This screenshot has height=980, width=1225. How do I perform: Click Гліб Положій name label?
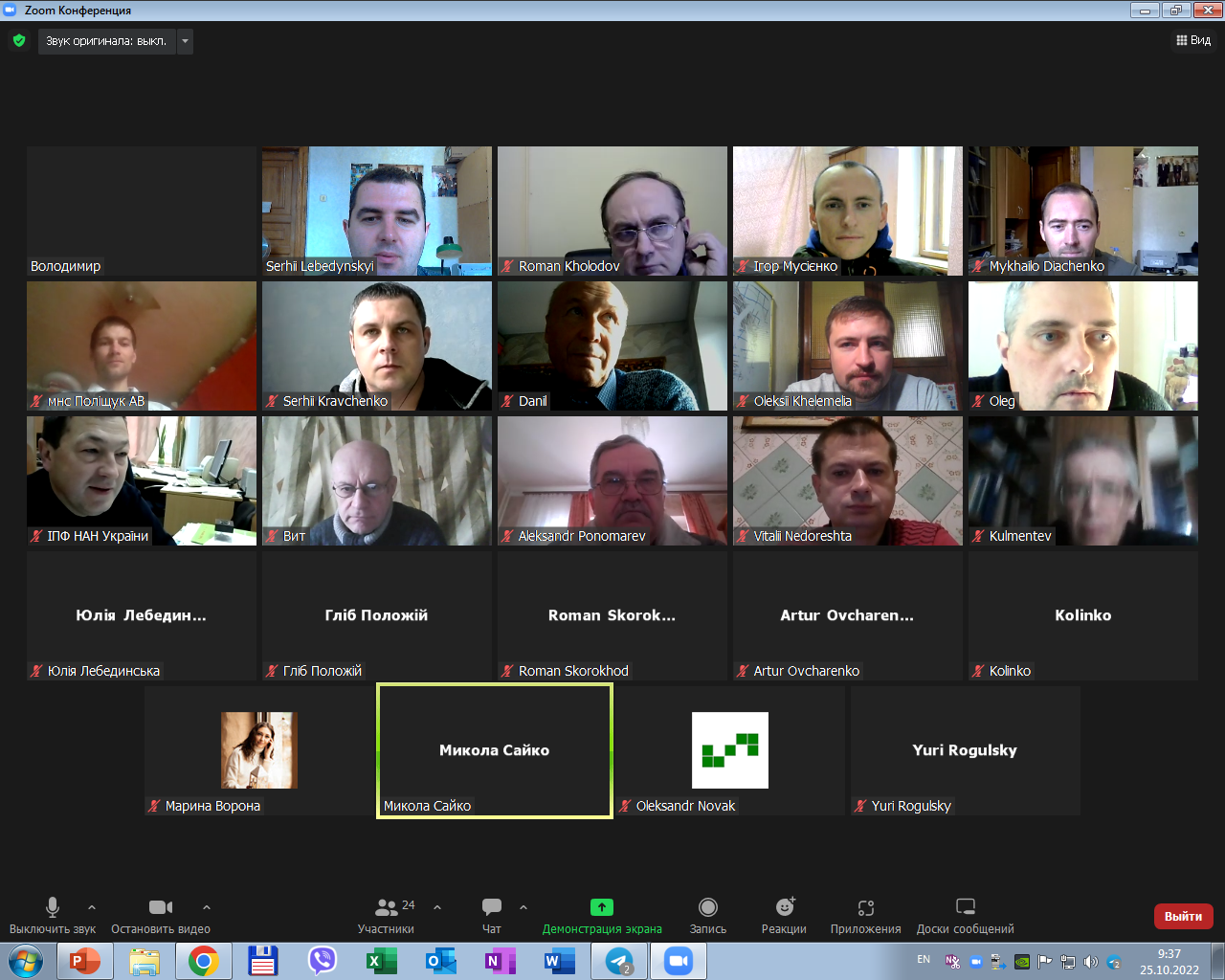323,671
